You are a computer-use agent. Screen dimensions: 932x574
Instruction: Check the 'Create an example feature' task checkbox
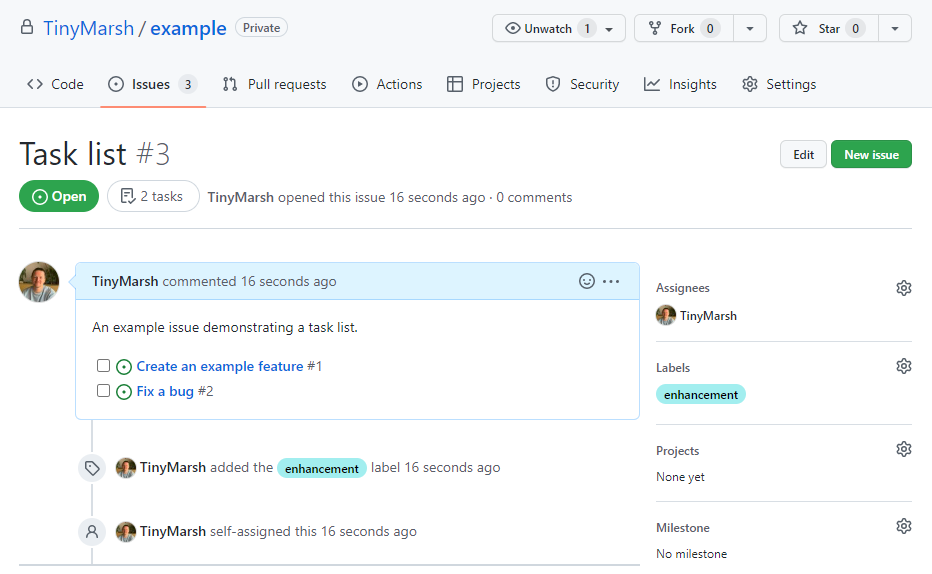click(103, 365)
